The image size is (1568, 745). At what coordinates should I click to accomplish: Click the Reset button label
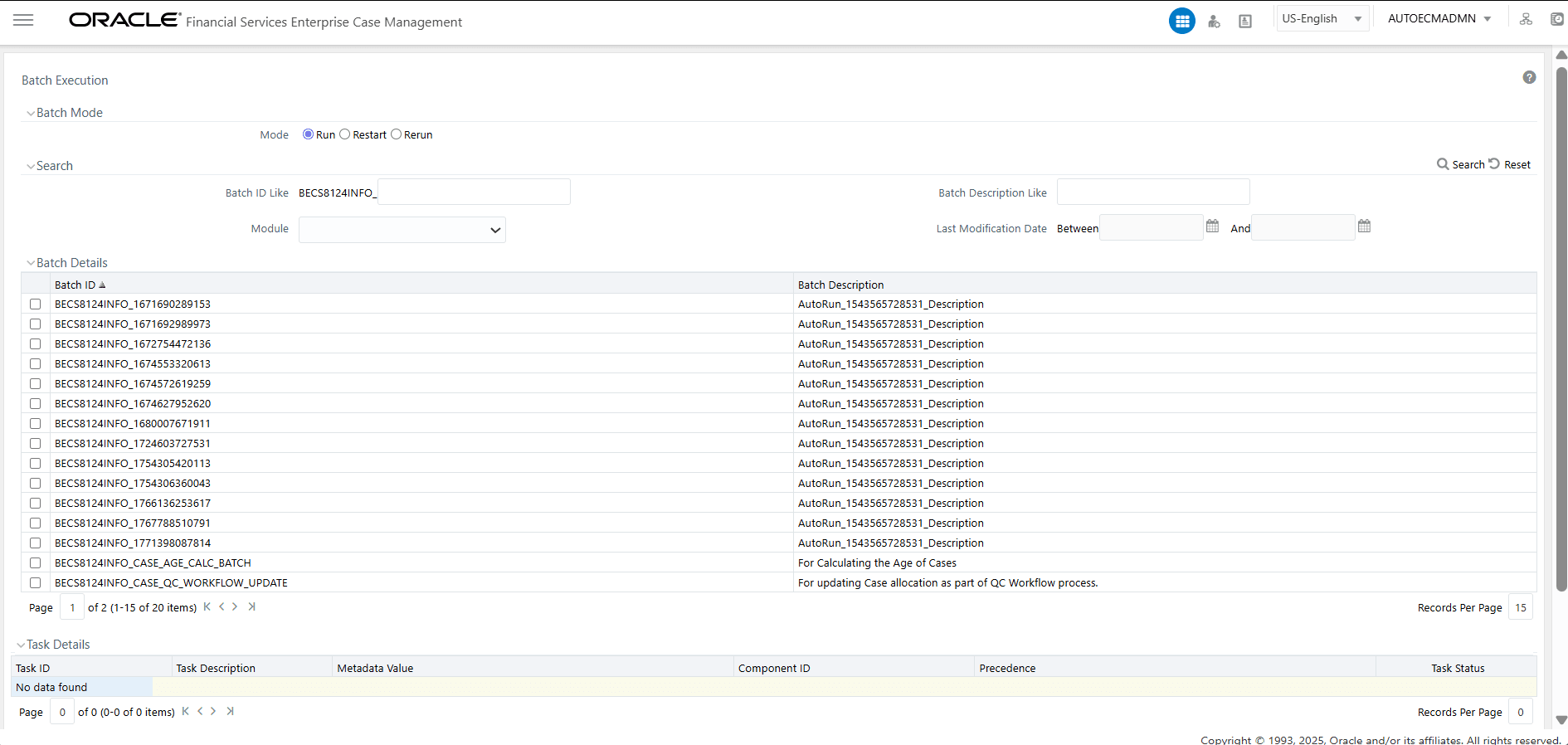[1517, 164]
